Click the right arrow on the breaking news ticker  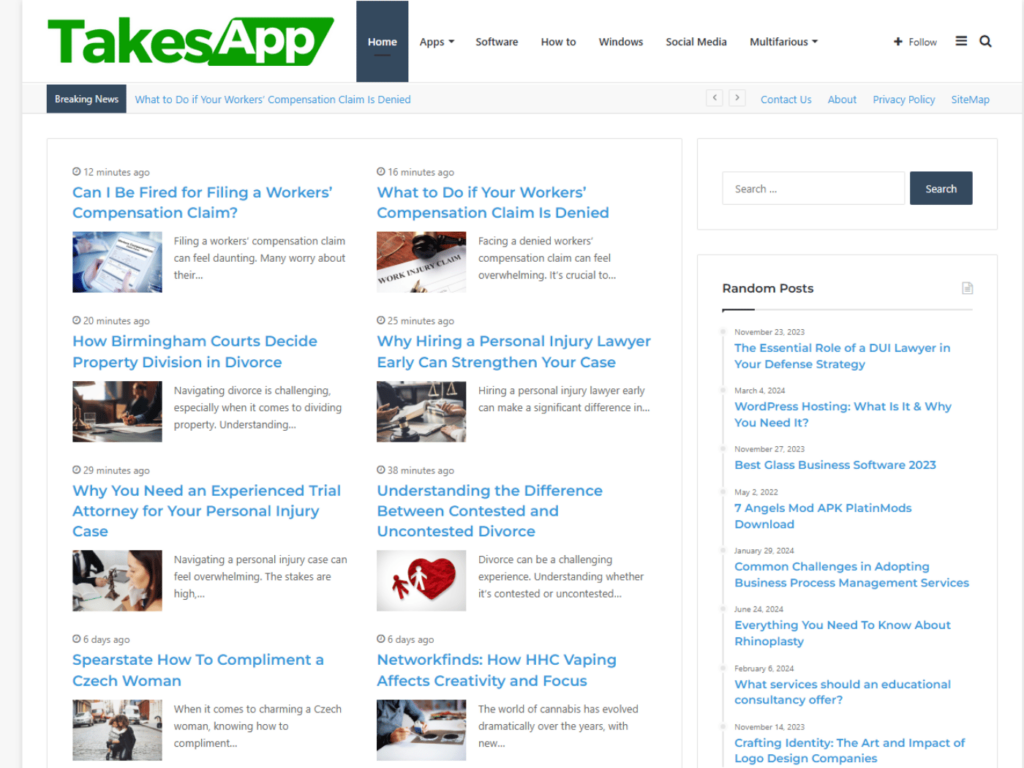[738, 98]
